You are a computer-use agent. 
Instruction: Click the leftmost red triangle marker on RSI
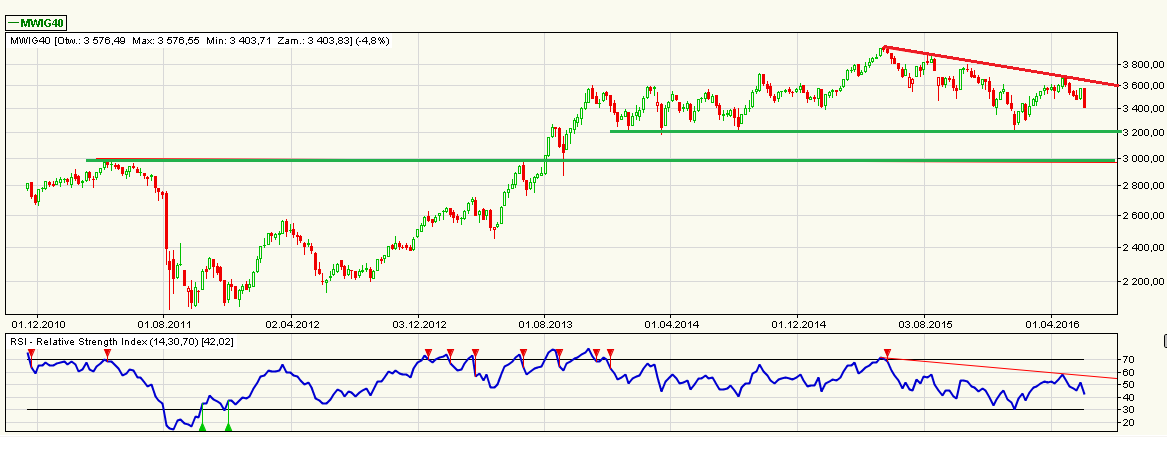pyautogui.click(x=31, y=352)
